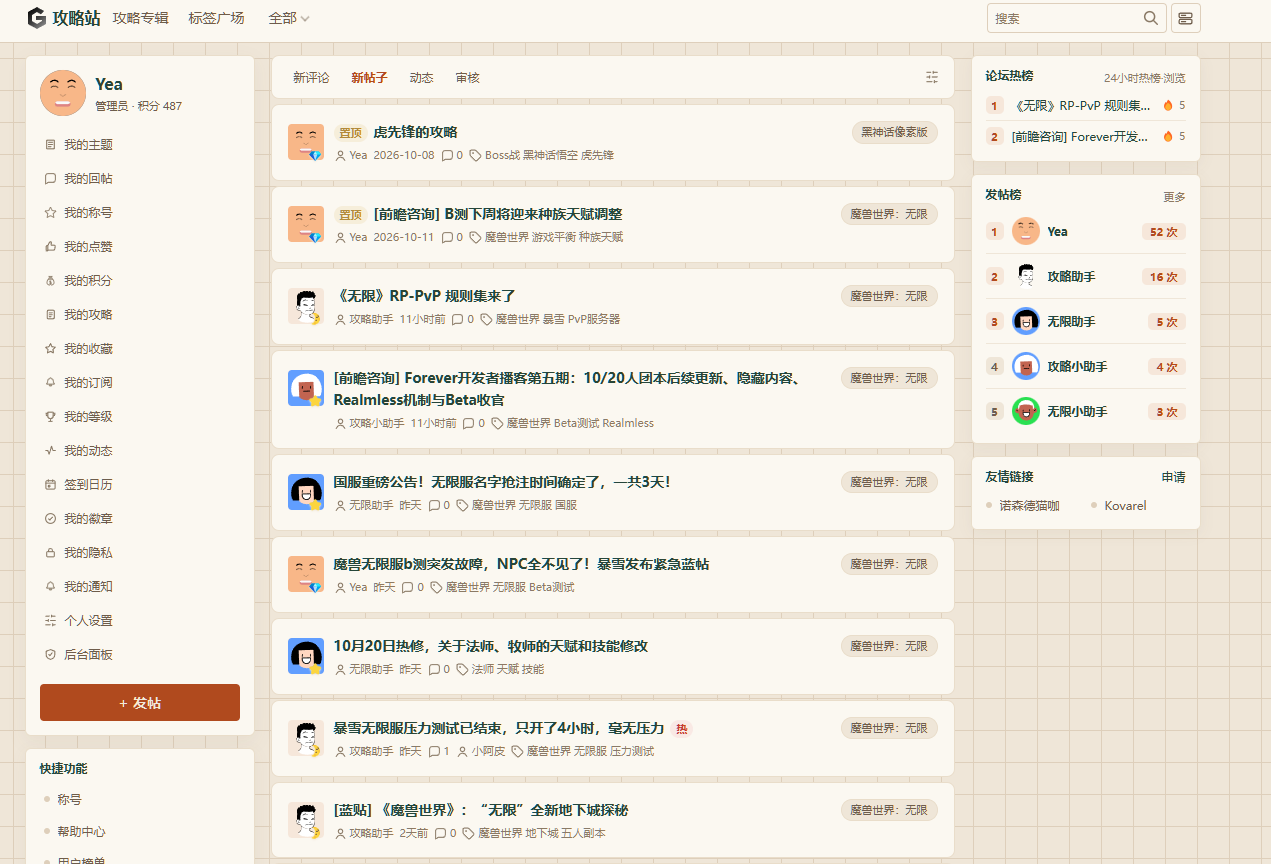Click the 我的徽章 badge check icon
Viewport: 1271px width, 864px height.
tap(50, 519)
